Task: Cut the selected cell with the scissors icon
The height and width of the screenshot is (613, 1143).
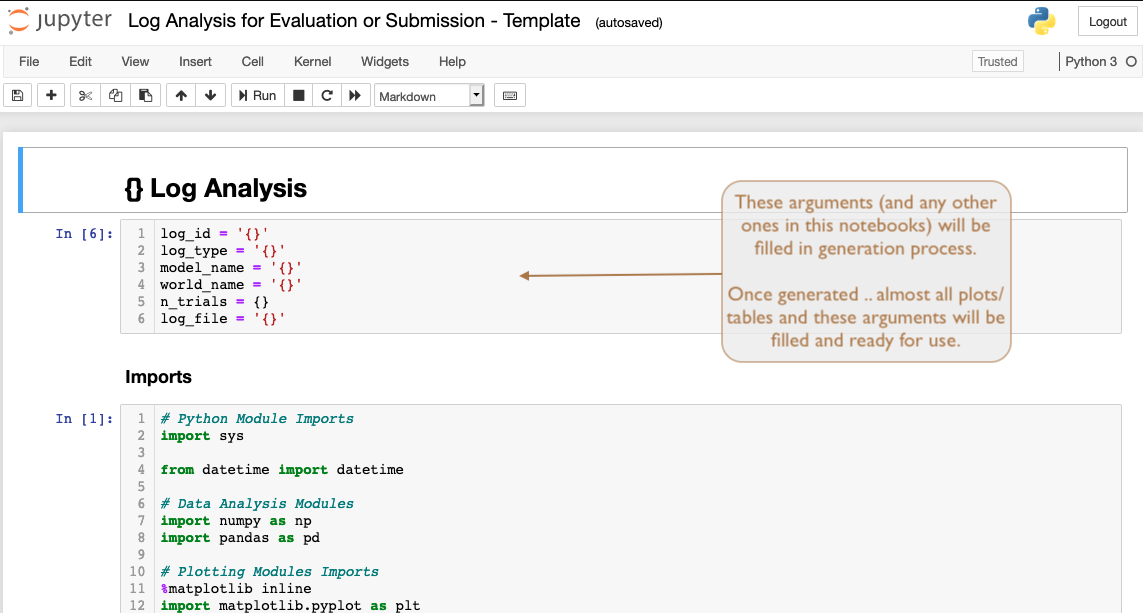Action: pyautogui.click(x=85, y=94)
